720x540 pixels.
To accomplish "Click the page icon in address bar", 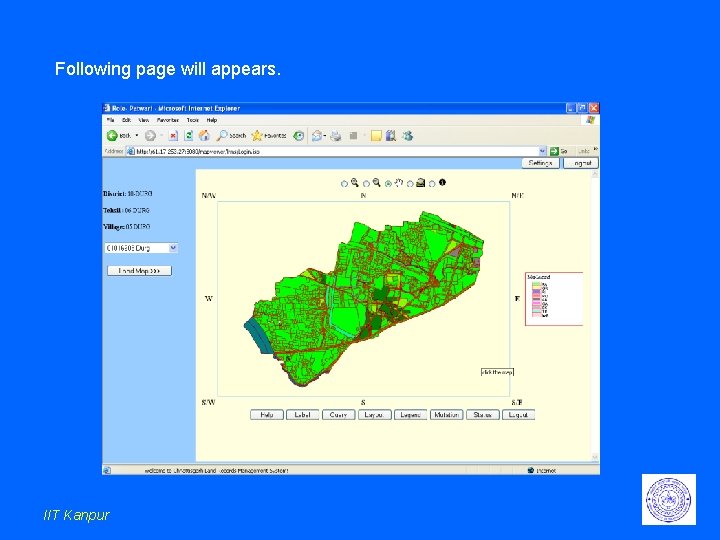I will pyautogui.click(x=130, y=151).
